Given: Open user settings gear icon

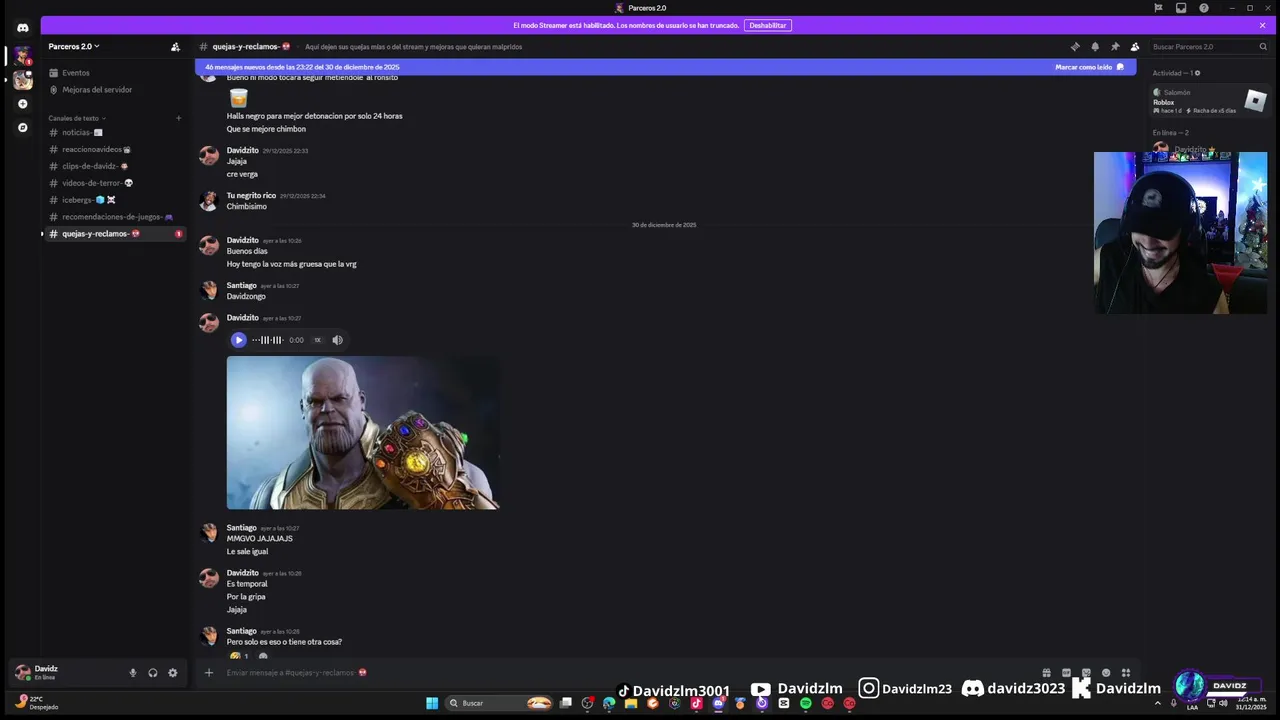Looking at the screenshot, I should point(172,673).
